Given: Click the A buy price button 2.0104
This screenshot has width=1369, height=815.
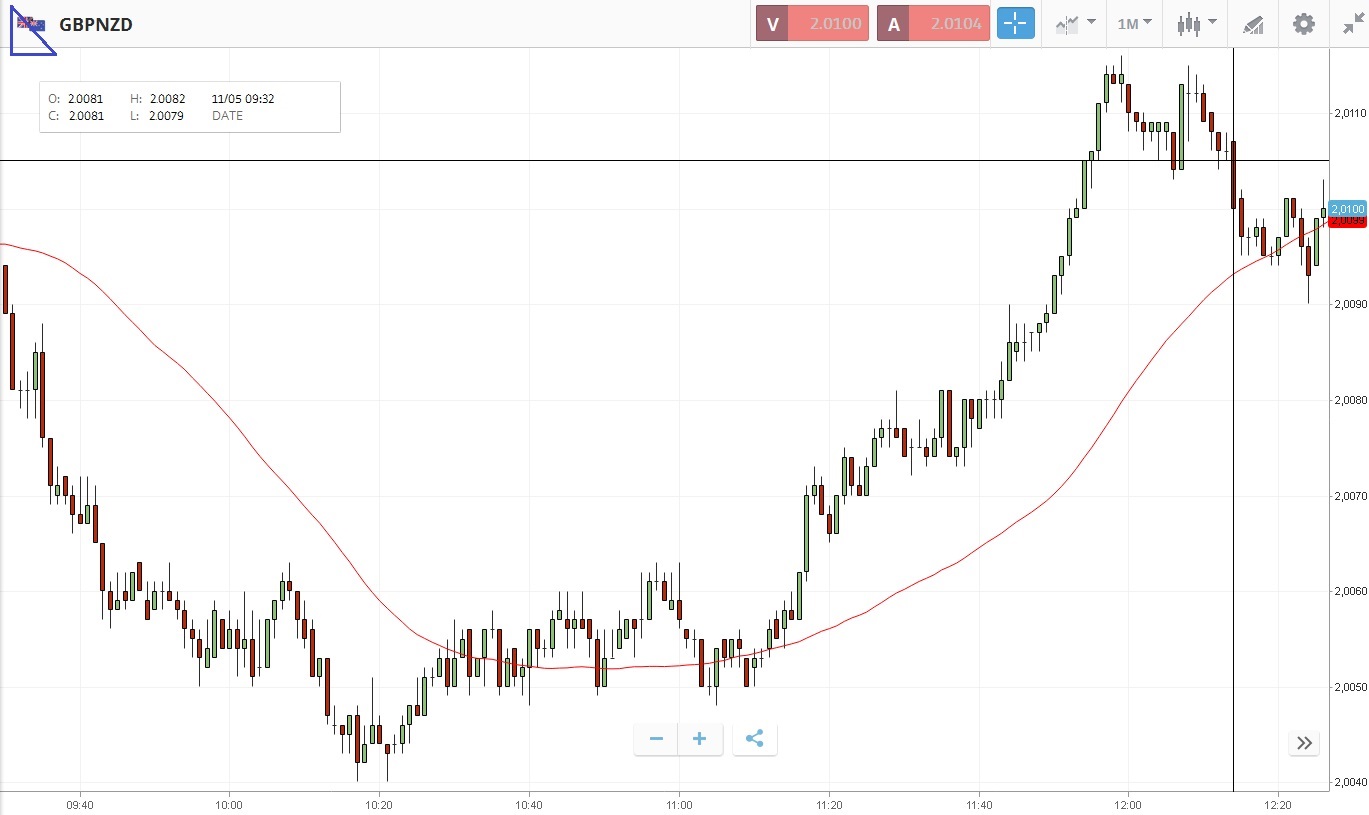Looking at the screenshot, I should tap(933, 24).
